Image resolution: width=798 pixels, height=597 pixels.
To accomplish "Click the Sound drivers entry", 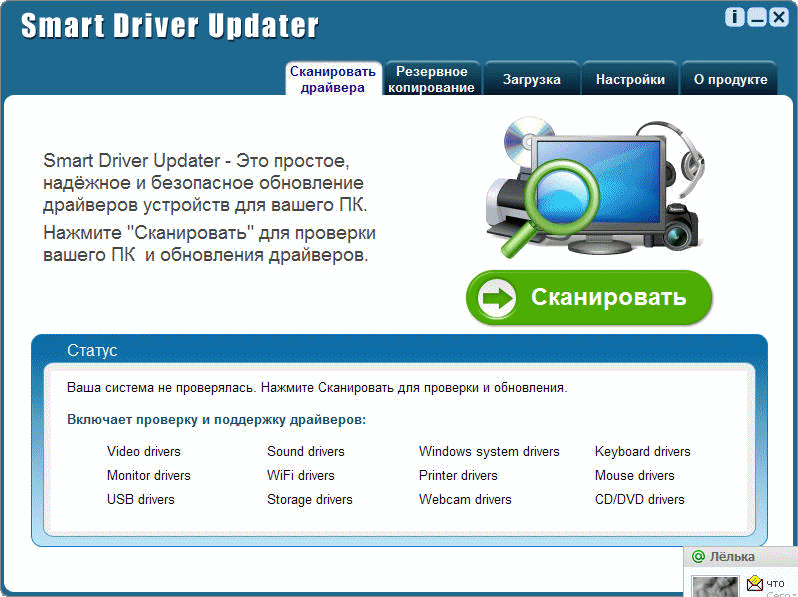I will point(306,451).
